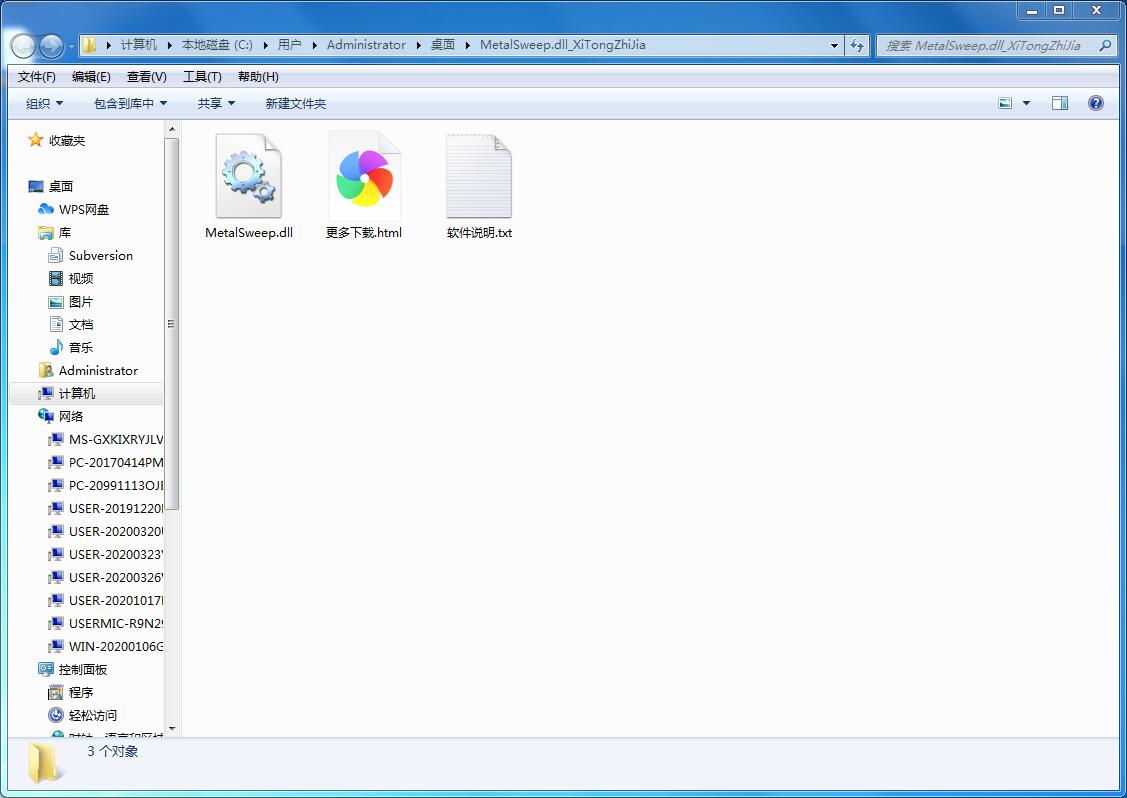Open the recent pages dropdown arrow
Screen dimensions: 1127x798
pos(71,47)
